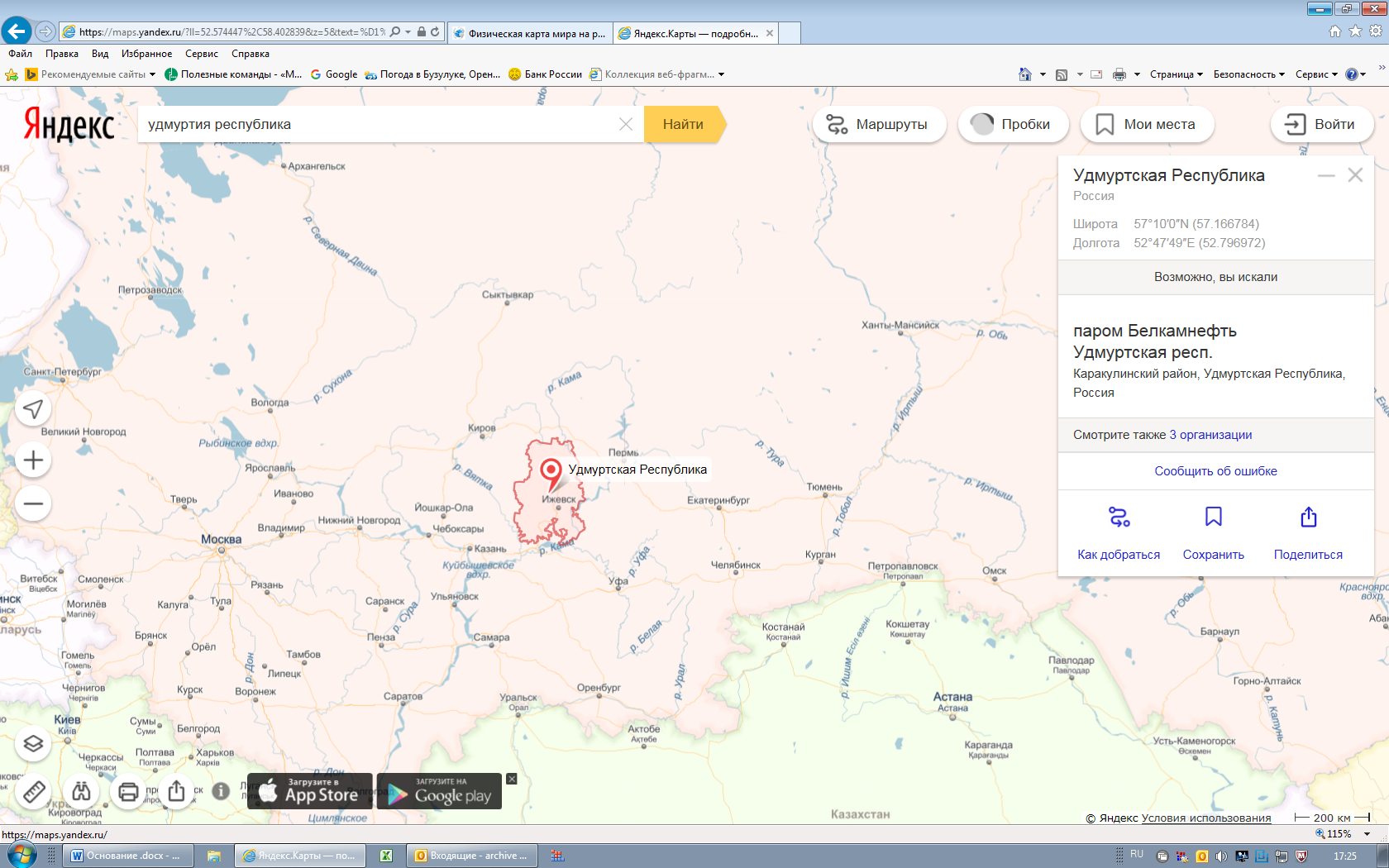The width and height of the screenshot is (1389, 868).
Task: Open the Excel taskbar icon
Action: click(x=386, y=856)
